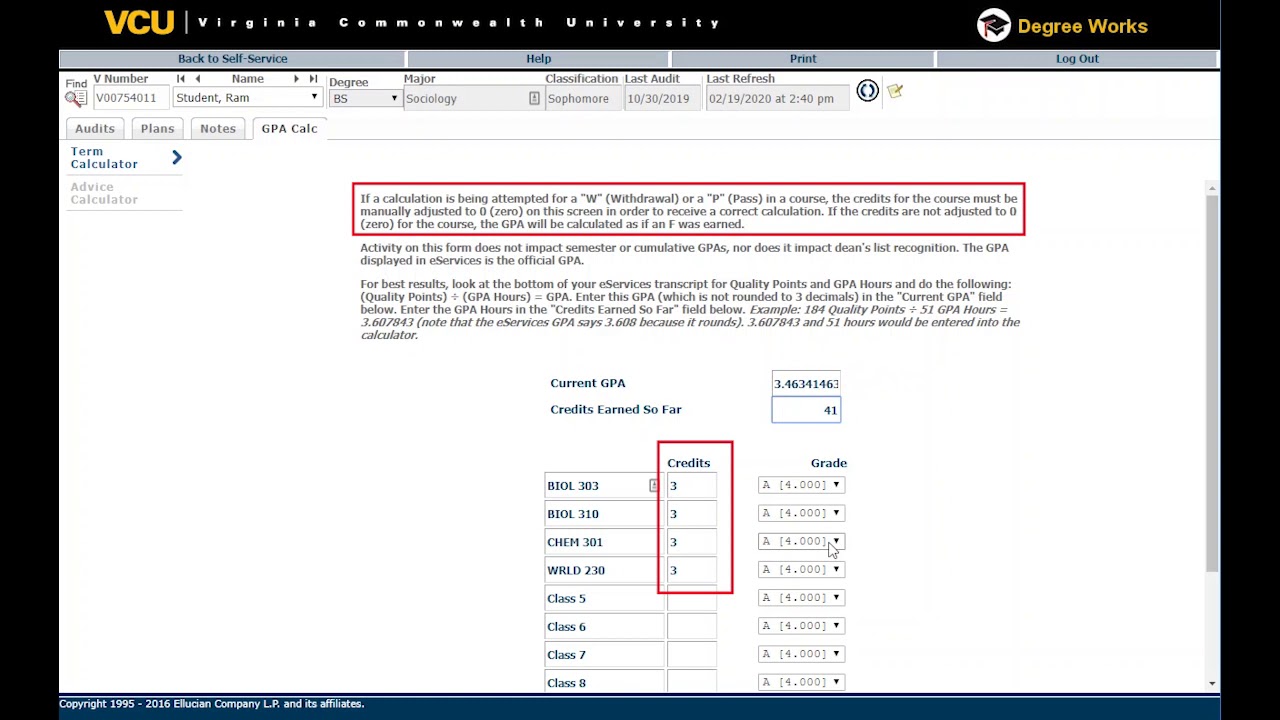Click the Major details icon beside Sociology
This screenshot has width=1280, height=720.
(x=534, y=98)
